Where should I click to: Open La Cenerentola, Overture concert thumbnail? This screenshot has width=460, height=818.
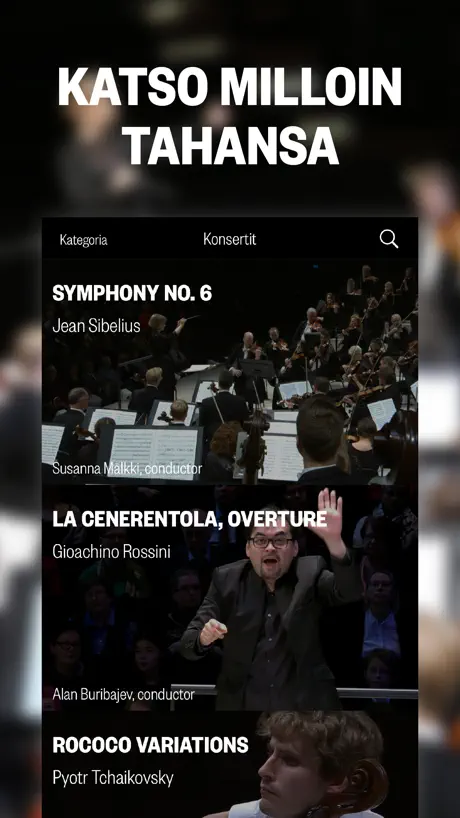(x=230, y=598)
